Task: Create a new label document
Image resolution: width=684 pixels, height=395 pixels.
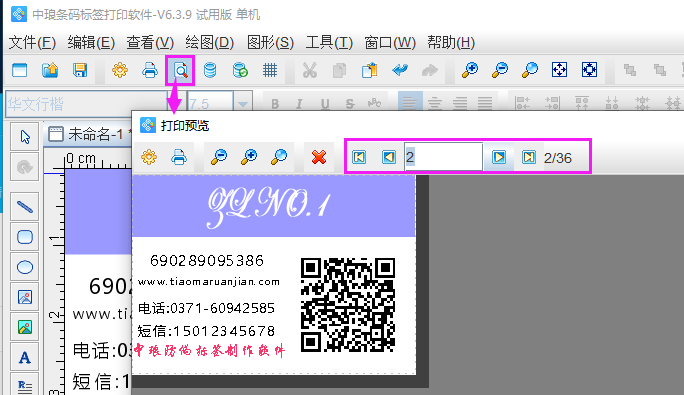Action: tap(20, 70)
